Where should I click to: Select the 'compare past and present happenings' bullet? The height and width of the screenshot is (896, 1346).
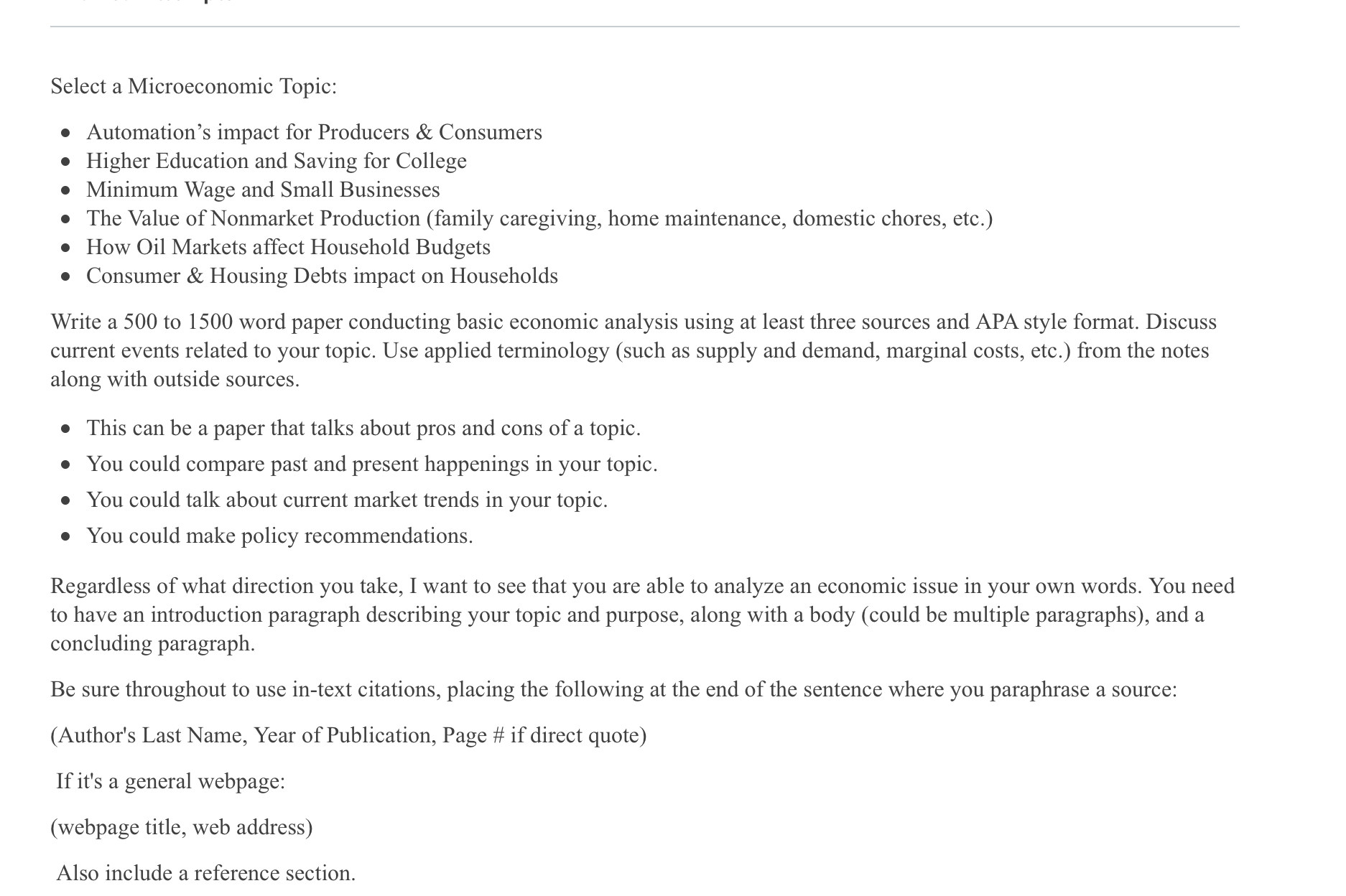point(372,465)
